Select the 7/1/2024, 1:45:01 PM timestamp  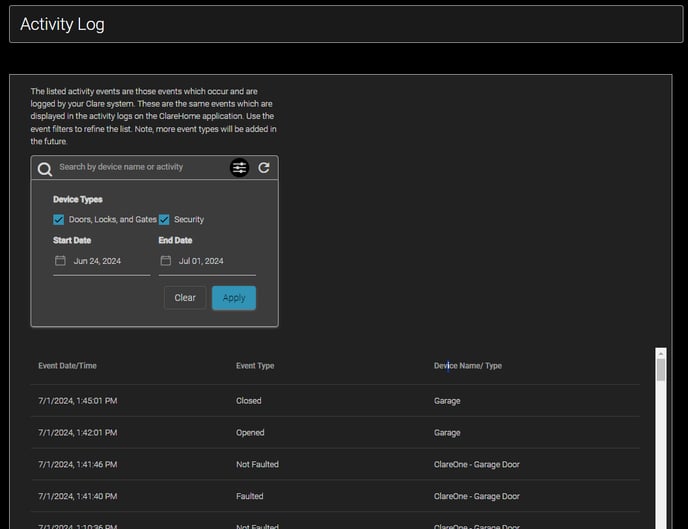(78, 401)
